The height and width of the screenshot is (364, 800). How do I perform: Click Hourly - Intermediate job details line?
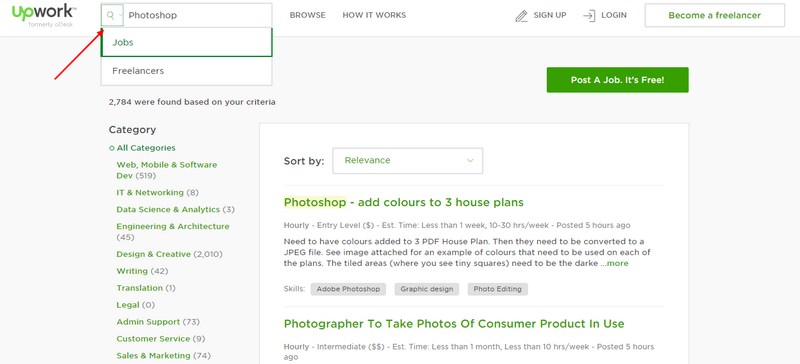point(469,352)
